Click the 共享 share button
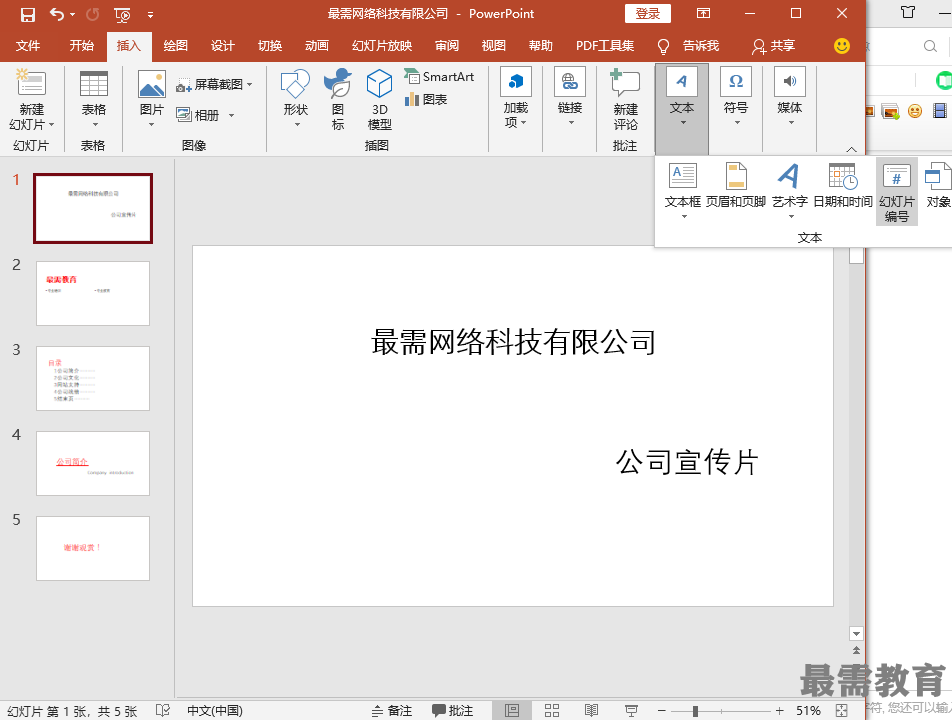The height and width of the screenshot is (720, 952). [x=774, y=46]
